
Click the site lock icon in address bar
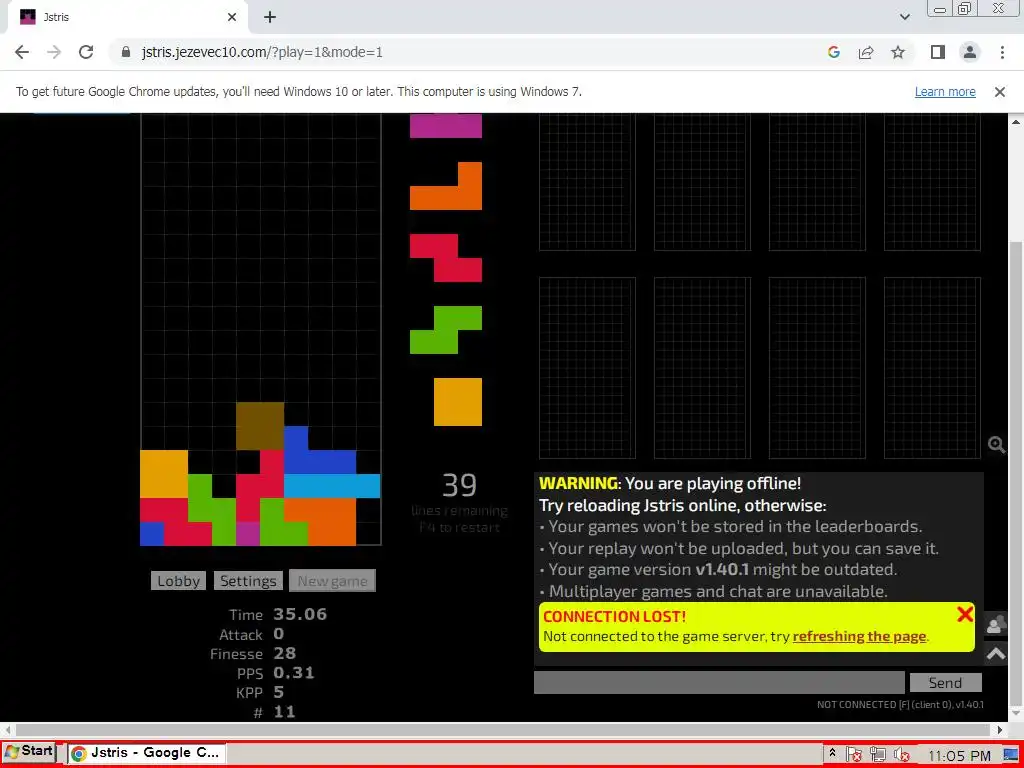[x=126, y=52]
